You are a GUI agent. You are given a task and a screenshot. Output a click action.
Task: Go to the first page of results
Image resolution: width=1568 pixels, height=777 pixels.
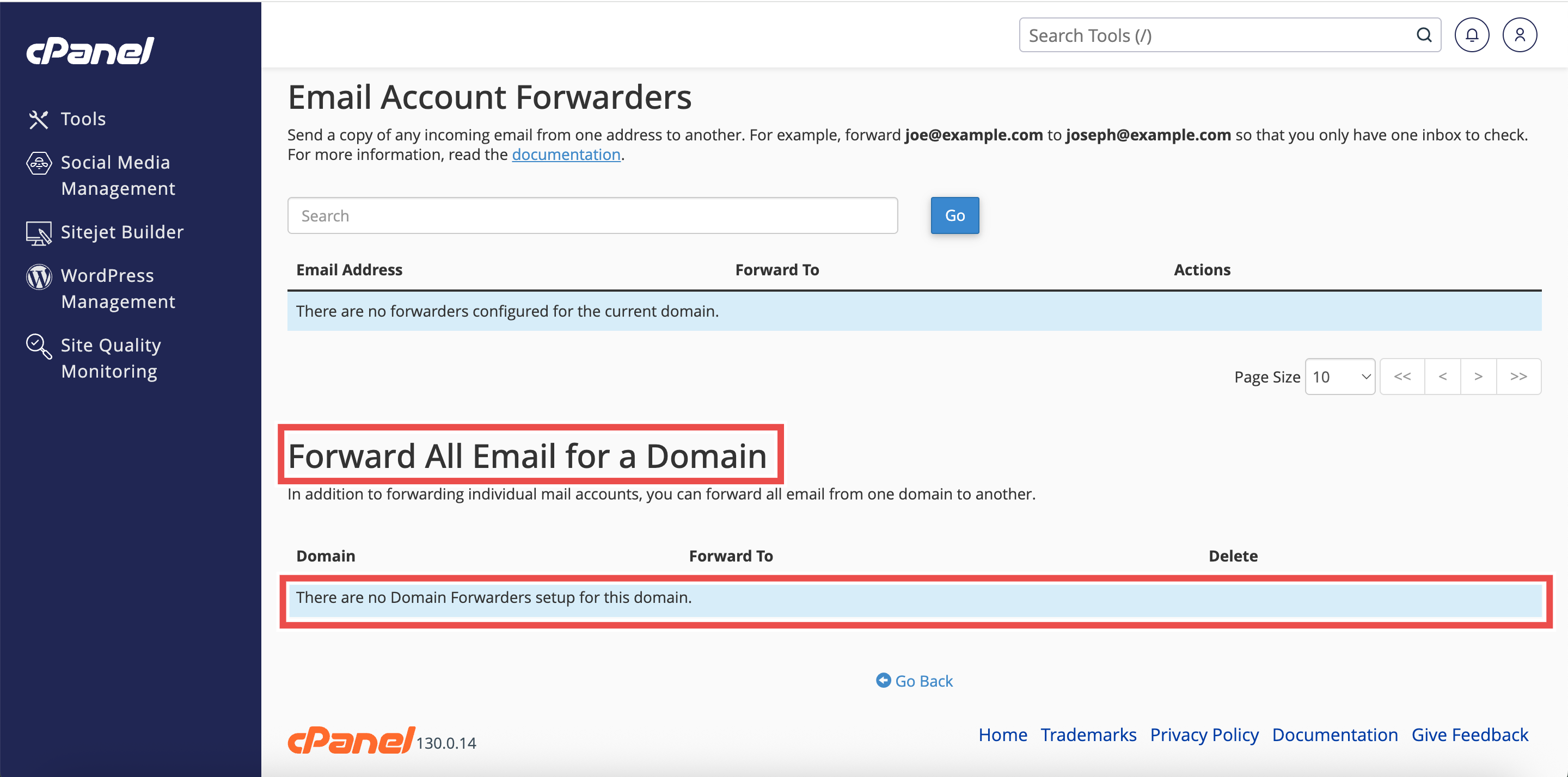coord(1402,377)
